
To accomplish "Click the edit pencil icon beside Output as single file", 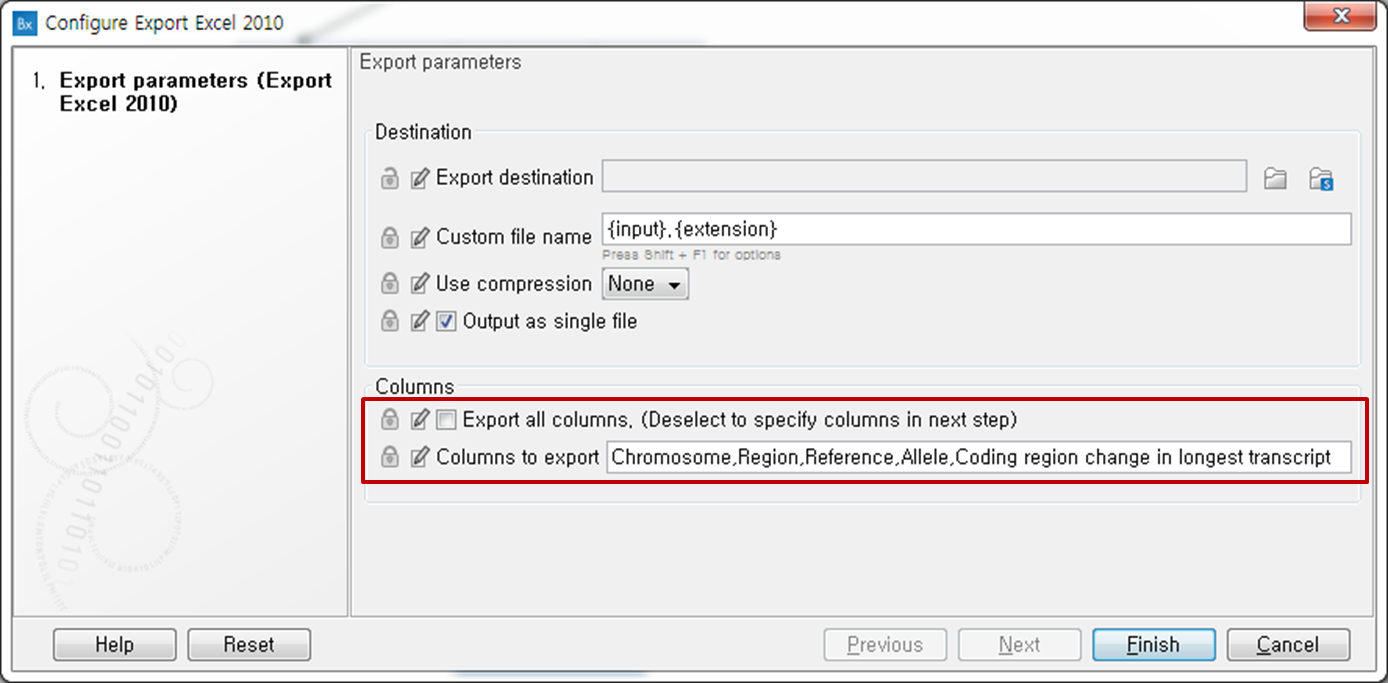I will (x=420, y=322).
